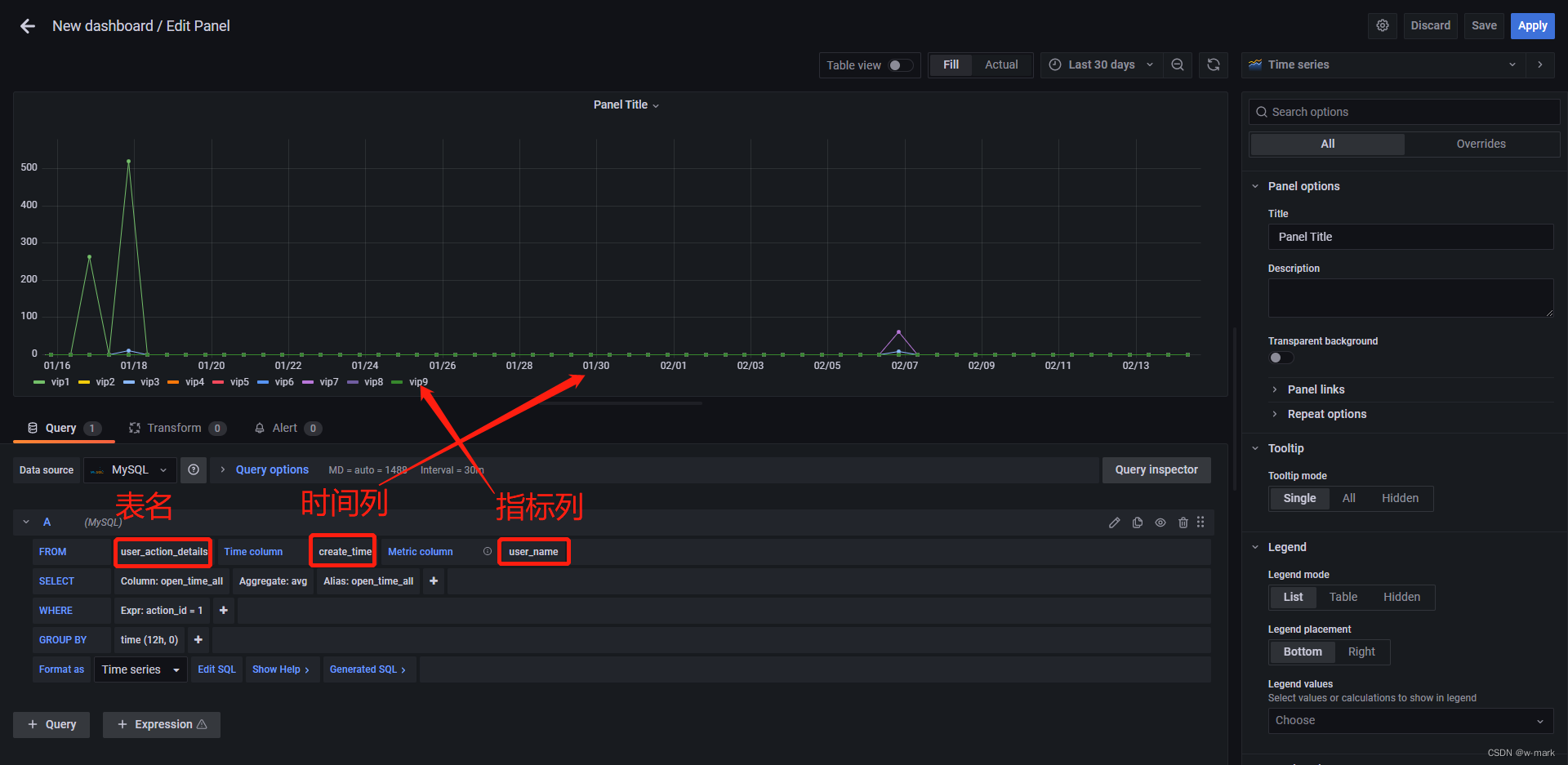Image resolution: width=1568 pixels, height=765 pixels.
Task: Edit the query in SQL editor (pencil icon)
Action: 1114,523
